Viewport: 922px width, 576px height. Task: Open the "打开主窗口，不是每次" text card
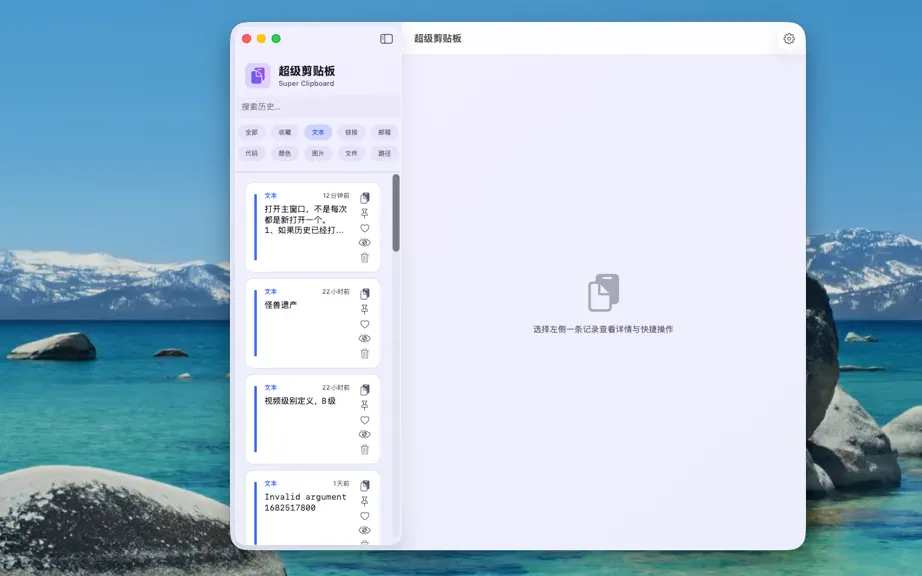pyautogui.click(x=313, y=227)
